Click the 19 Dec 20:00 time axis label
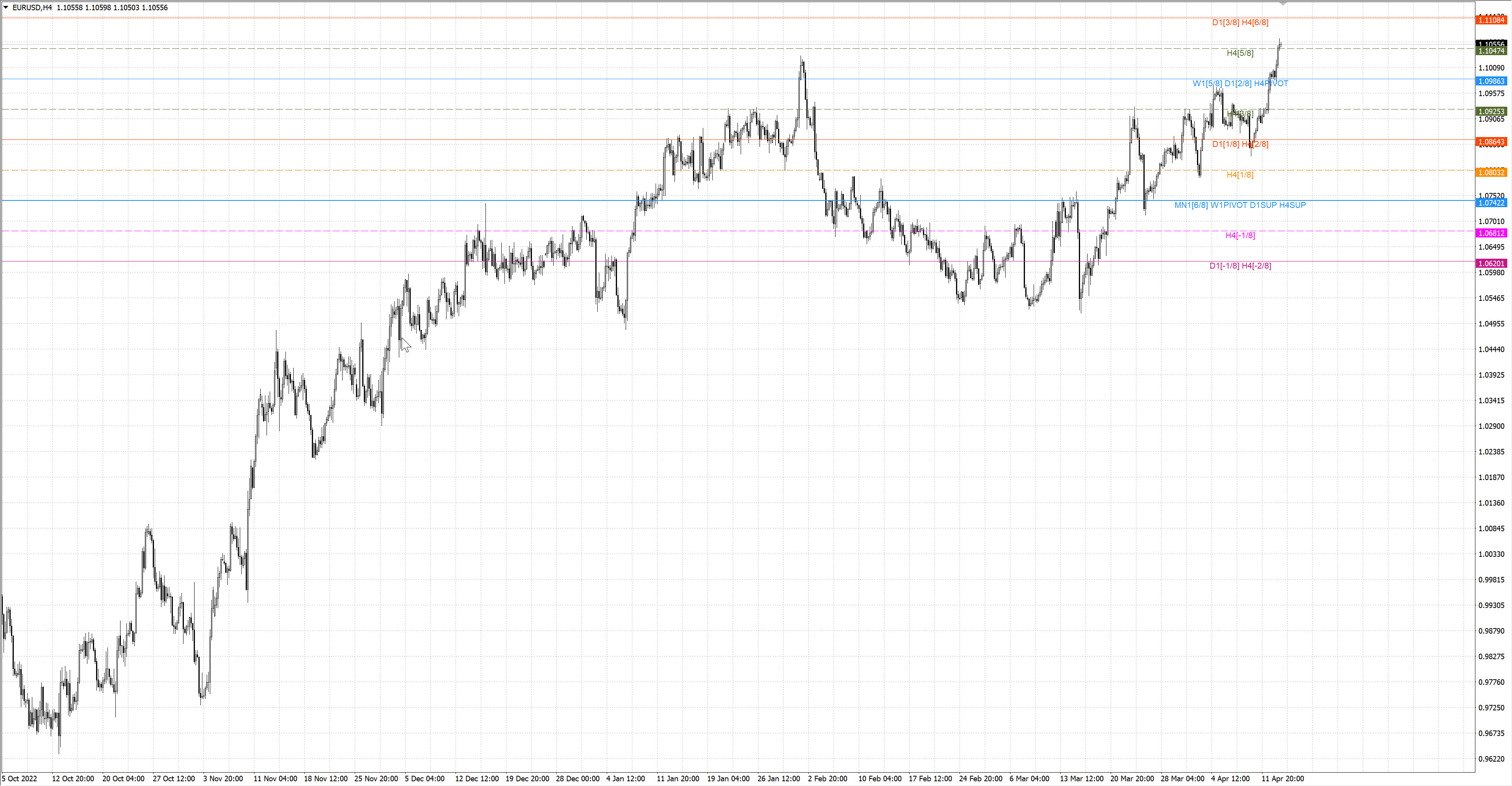This screenshot has height=786, width=1512. pyautogui.click(x=528, y=779)
